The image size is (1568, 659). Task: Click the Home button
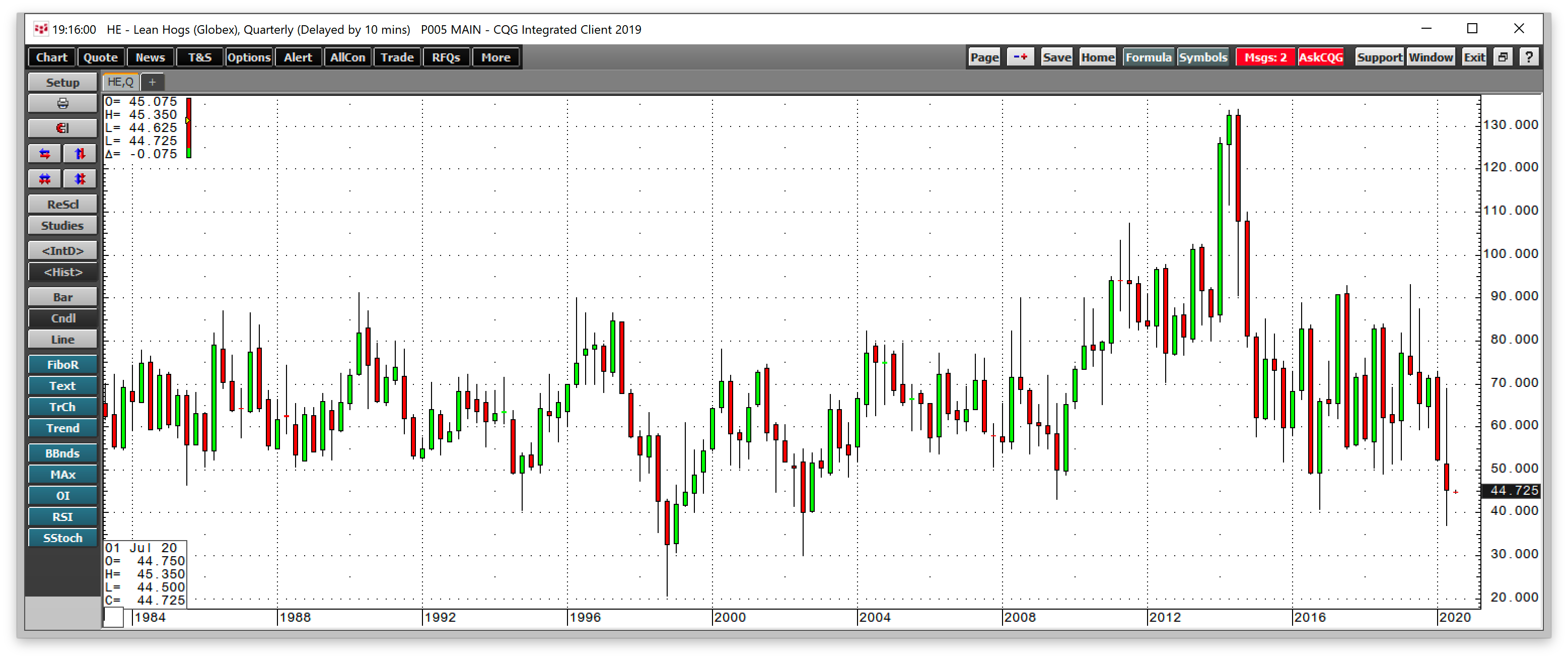[x=1098, y=57]
